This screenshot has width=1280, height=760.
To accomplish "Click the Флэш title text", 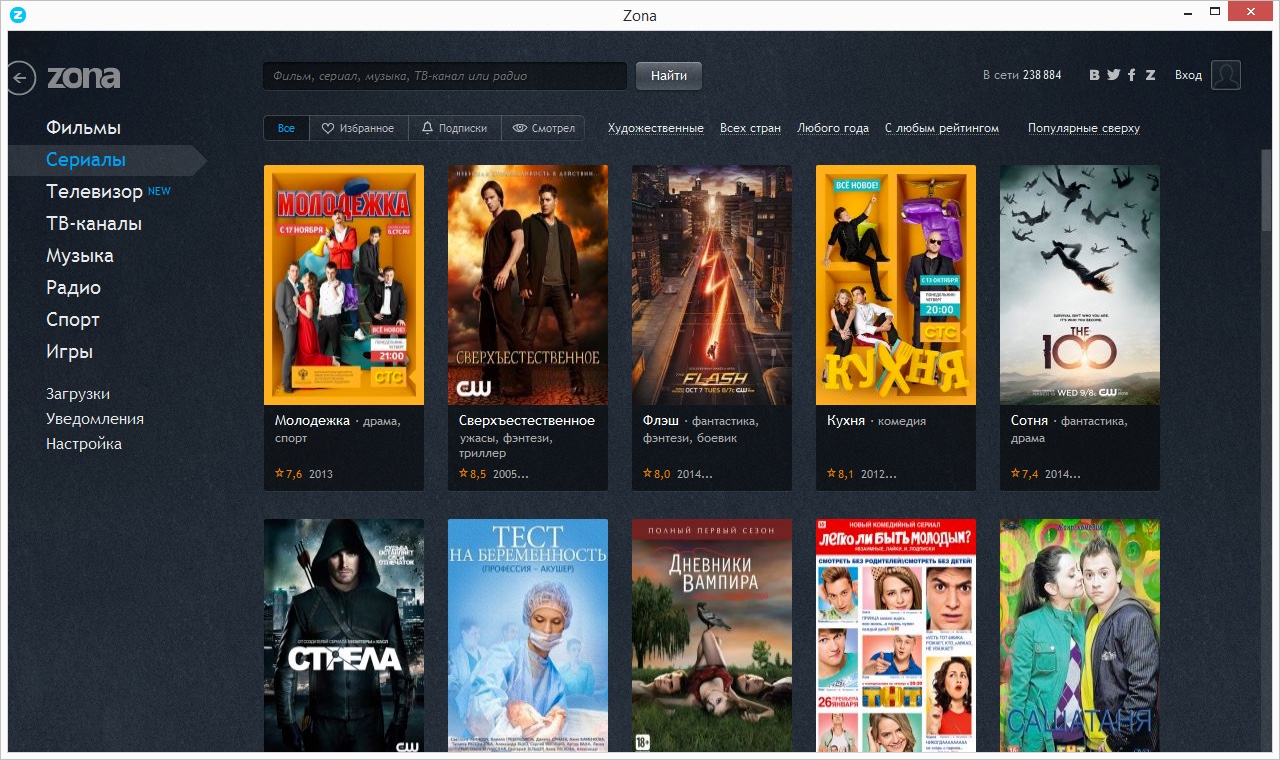I will [x=661, y=421].
